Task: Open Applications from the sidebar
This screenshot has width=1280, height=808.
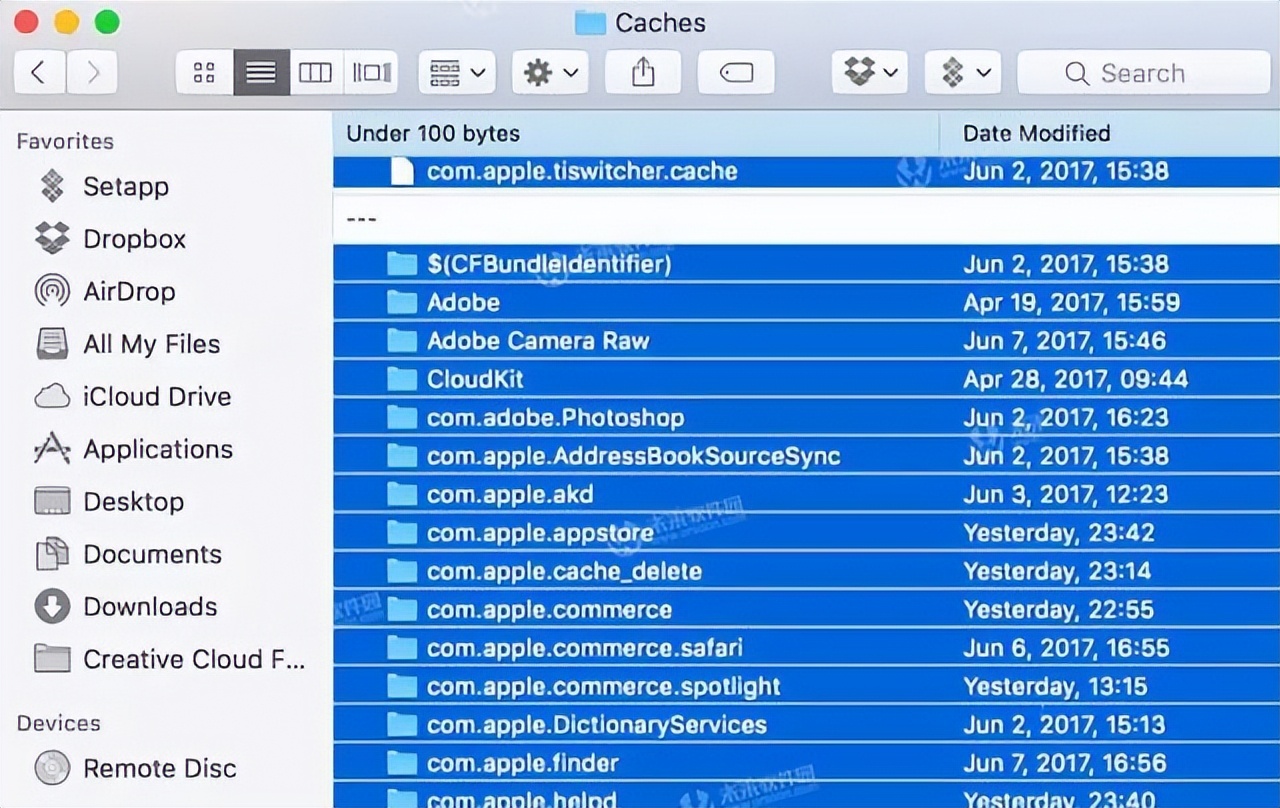Action: 157,450
